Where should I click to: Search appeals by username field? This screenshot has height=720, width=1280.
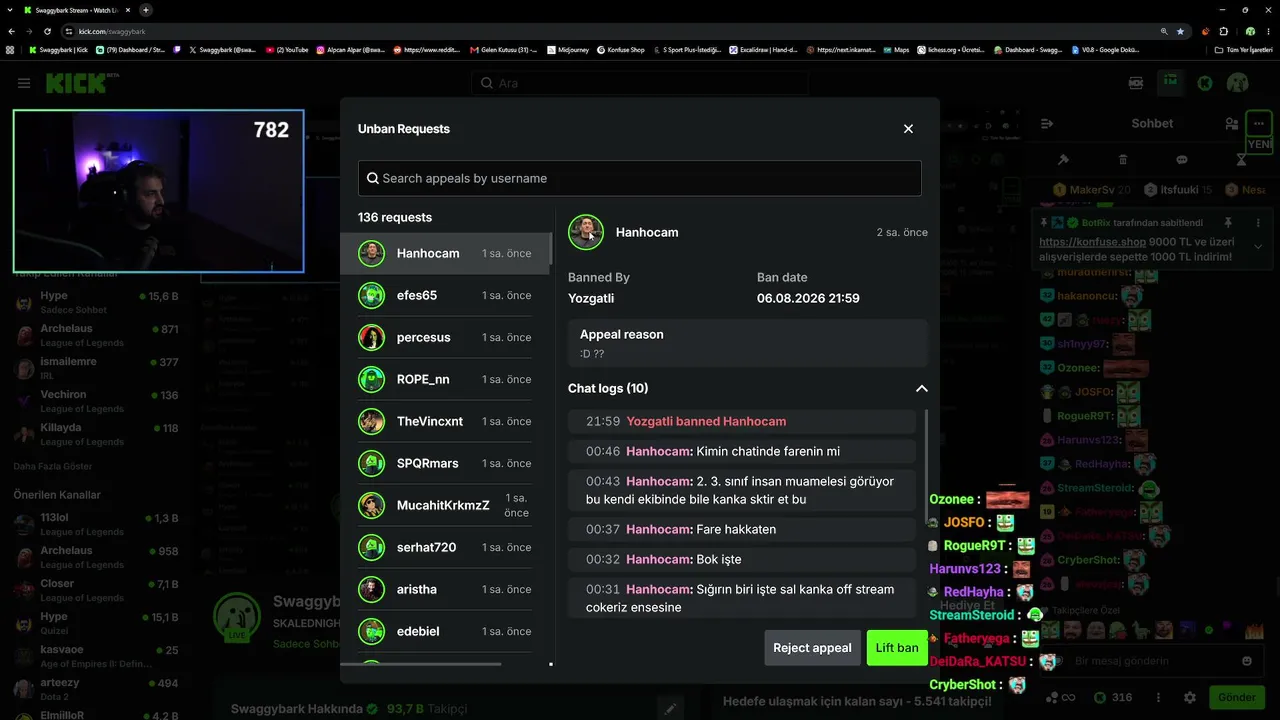click(x=640, y=178)
